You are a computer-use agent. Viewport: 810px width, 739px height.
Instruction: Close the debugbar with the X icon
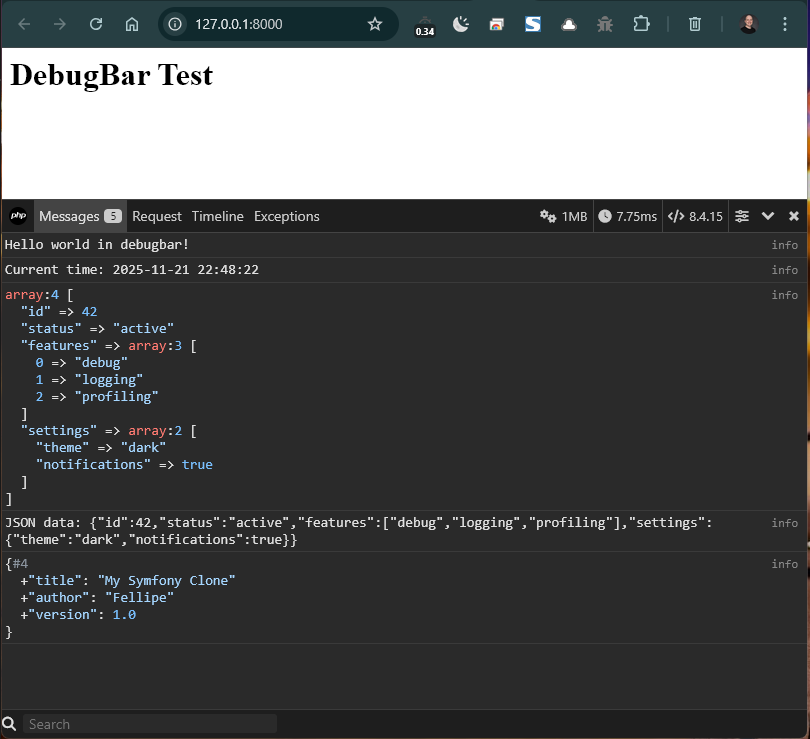[794, 216]
